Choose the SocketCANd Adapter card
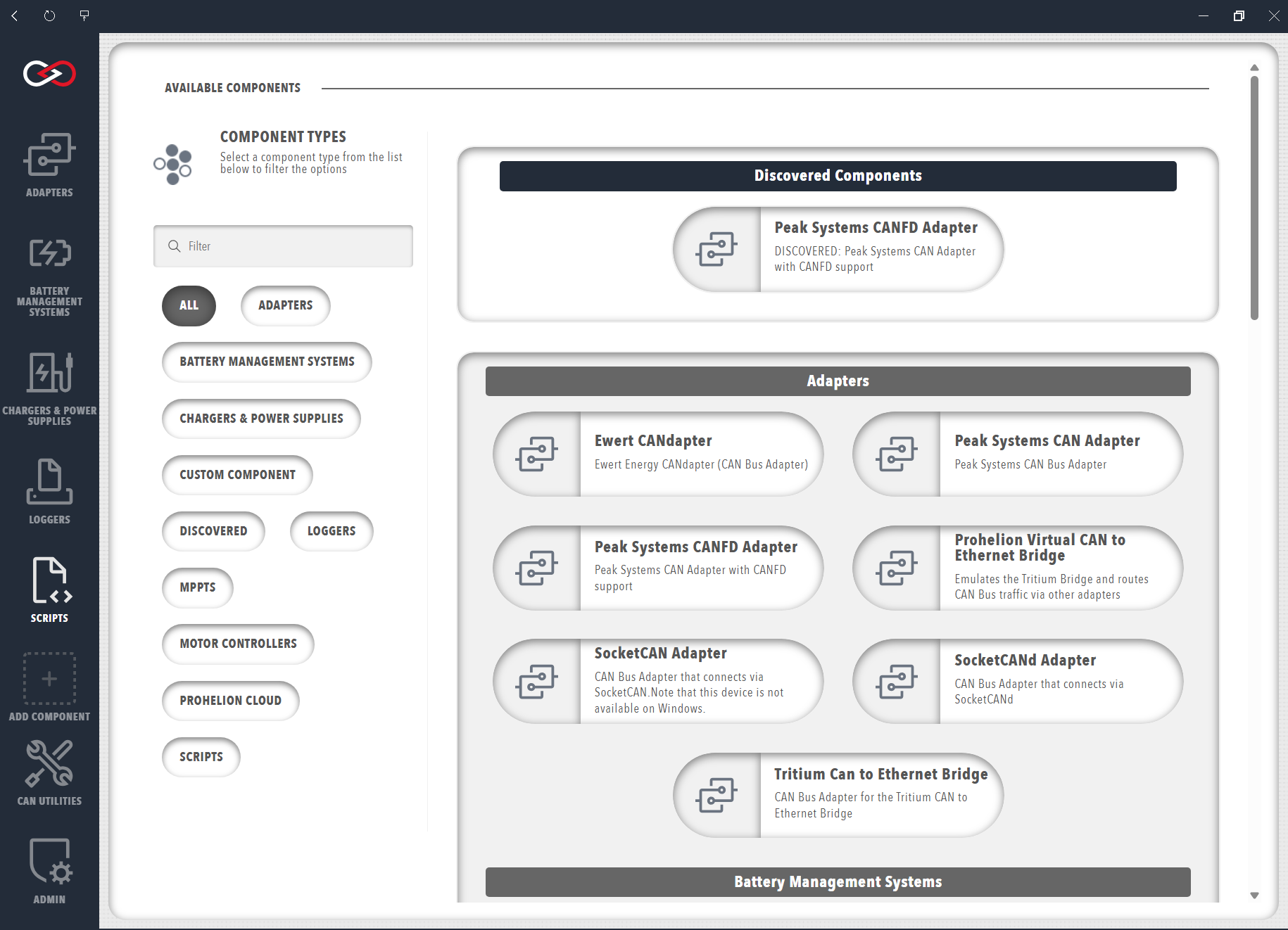Screen dimensions: 1288x930 tap(1018, 681)
